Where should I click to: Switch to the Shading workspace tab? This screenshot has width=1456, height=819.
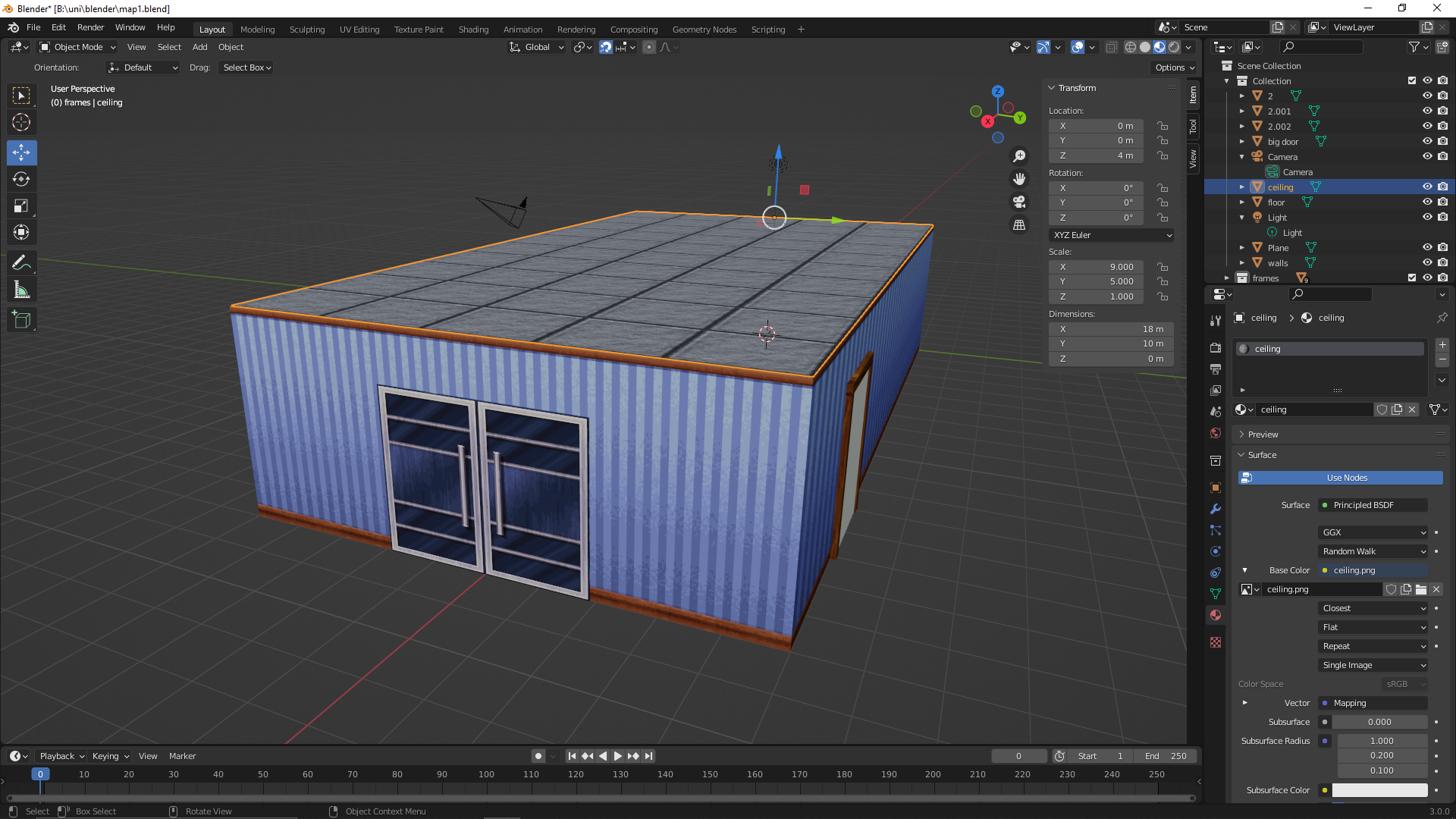pos(473,30)
